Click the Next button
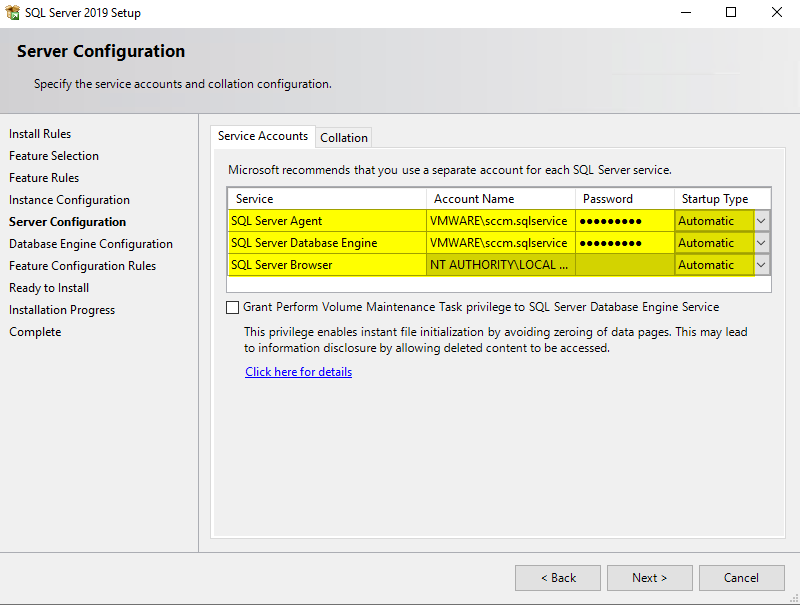Image resolution: width=800 pixels, height=606 pixels. [649, 578]
